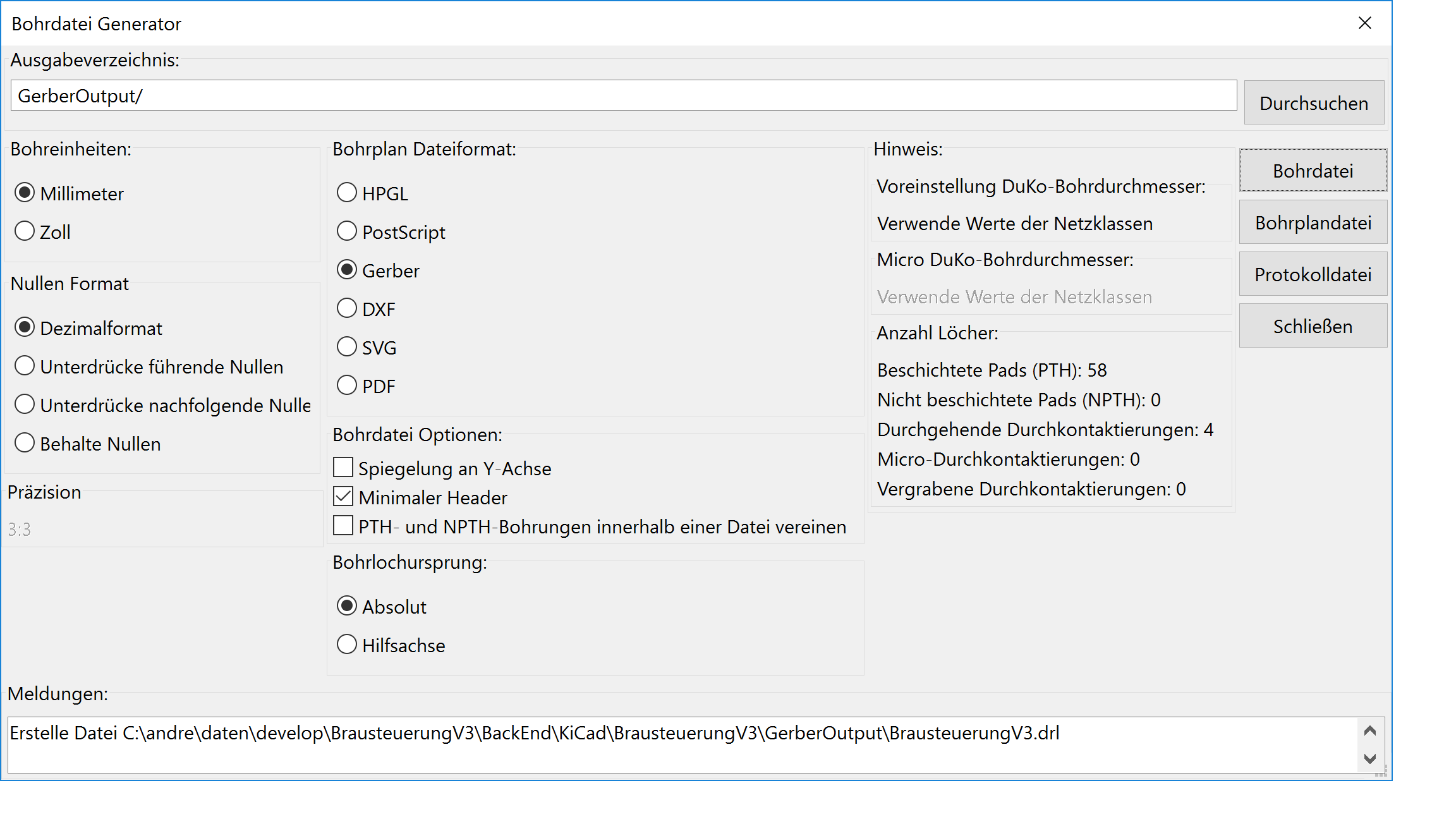This screenshot has height=819, width=1456.
Task: Click Micro-Durchkontaktierungen: 0 text
Action: 1009,459
